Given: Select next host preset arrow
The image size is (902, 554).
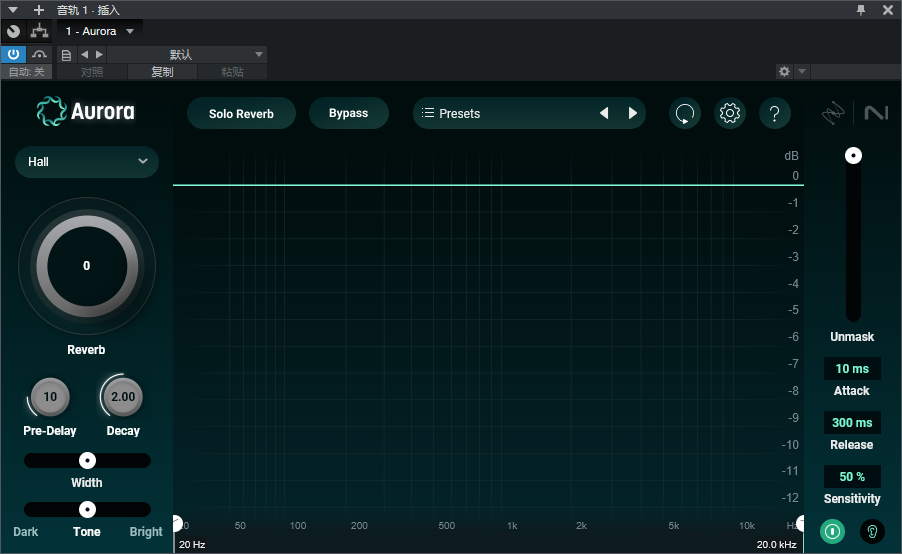Looking at the screenshot, I should 99,54.
